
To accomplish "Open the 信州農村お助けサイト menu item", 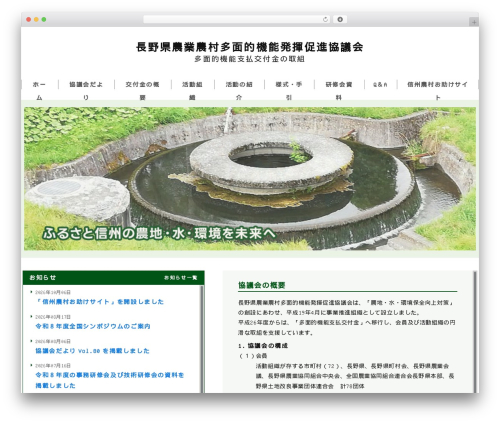I will pyautogui.click(x=437, y=91).
